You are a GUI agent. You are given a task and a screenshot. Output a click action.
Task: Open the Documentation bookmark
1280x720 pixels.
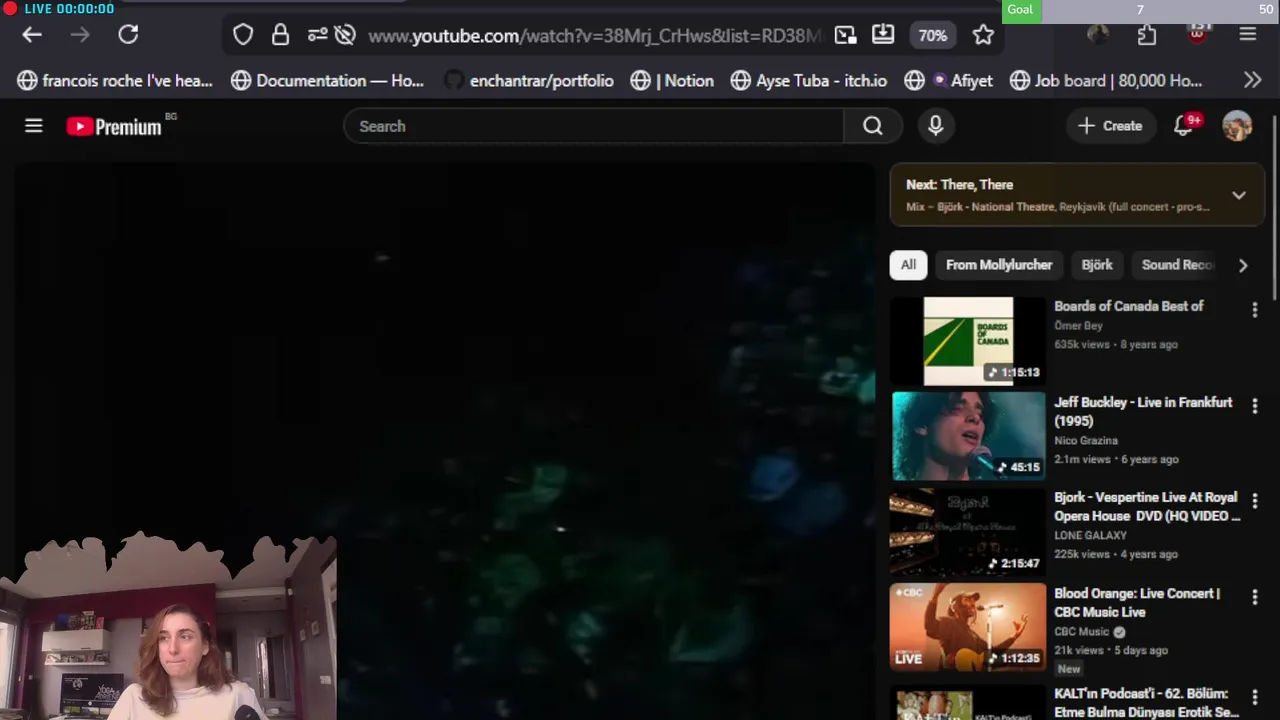pyautogui.click(x=327, y=81)
